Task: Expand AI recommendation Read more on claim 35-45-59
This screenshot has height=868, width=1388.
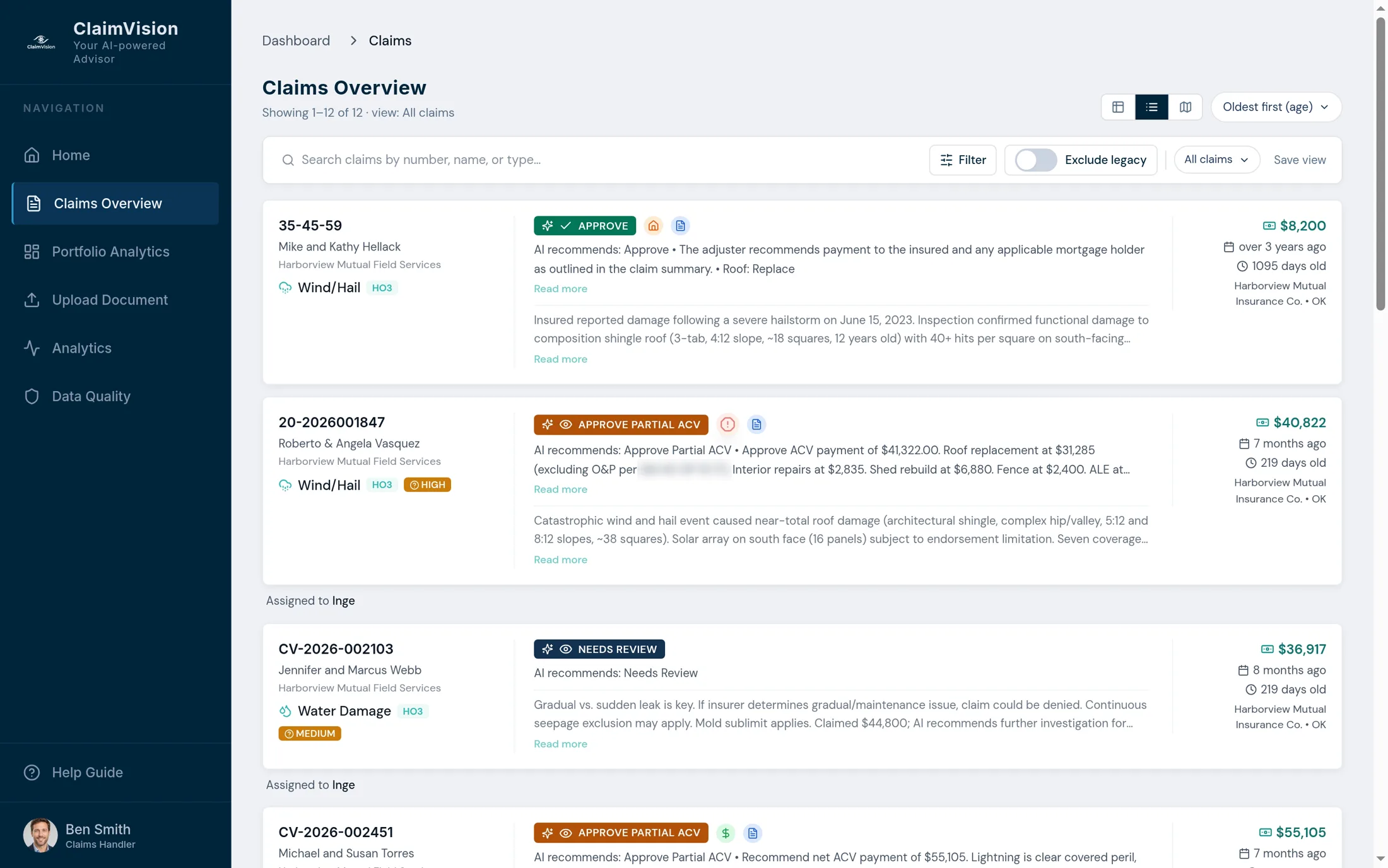Action: tap(560, 289)
